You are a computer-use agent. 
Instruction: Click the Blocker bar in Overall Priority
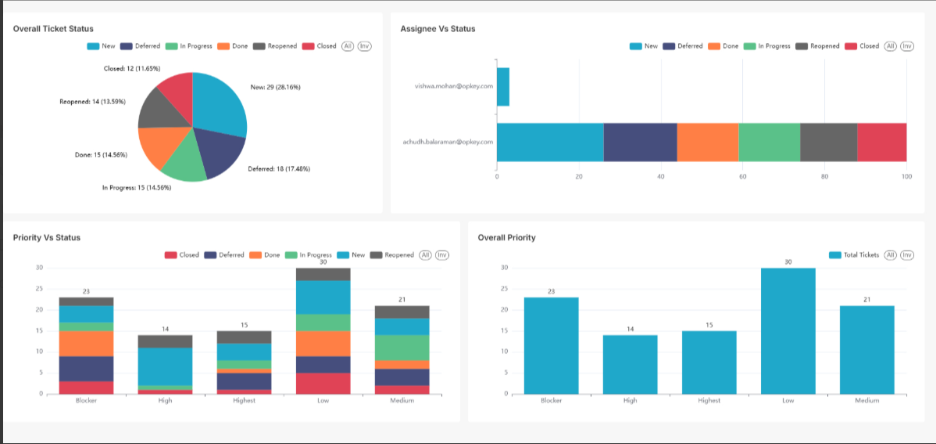551,345
